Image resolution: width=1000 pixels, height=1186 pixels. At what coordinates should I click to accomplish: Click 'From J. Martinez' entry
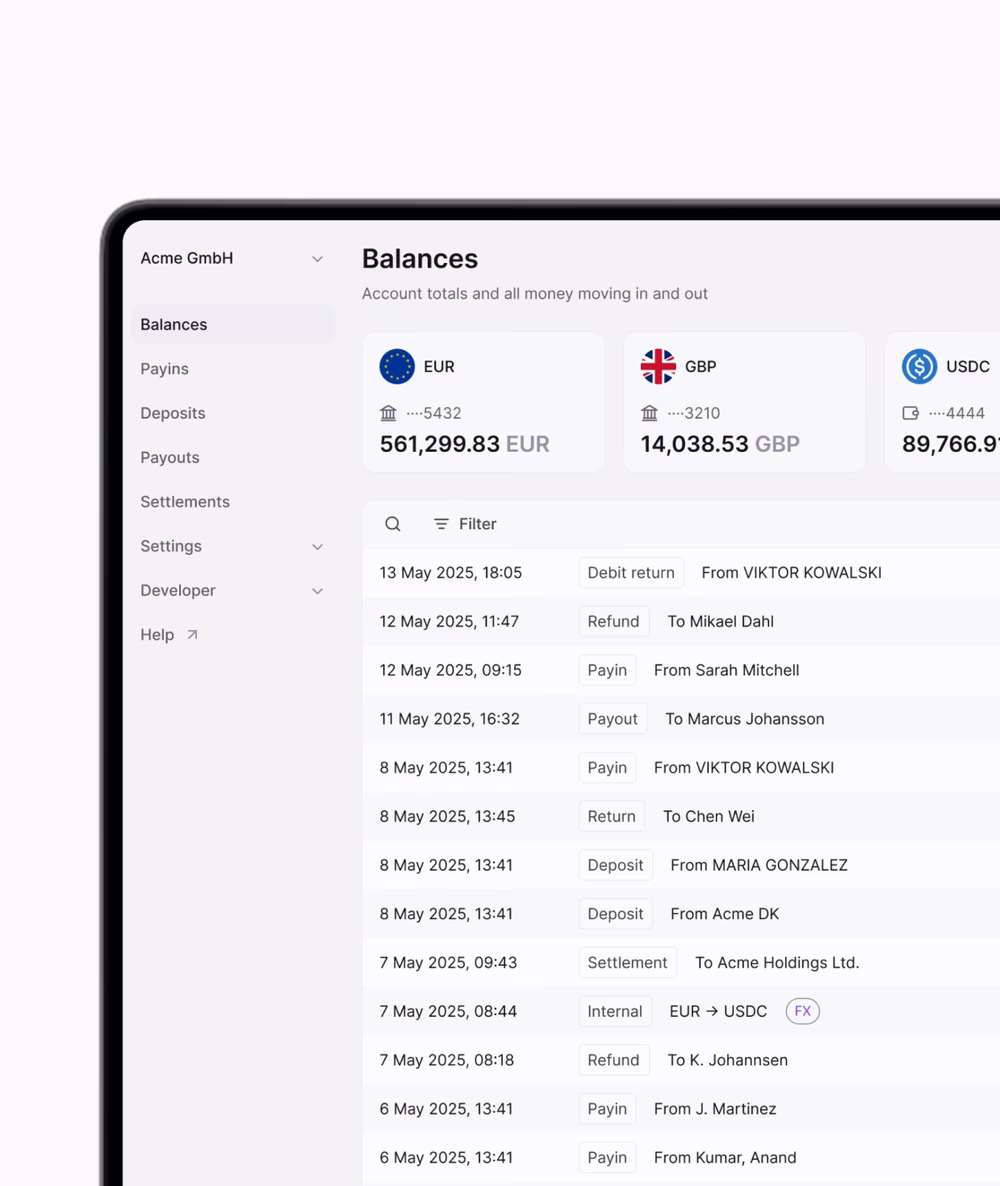tap(715, 1109)
